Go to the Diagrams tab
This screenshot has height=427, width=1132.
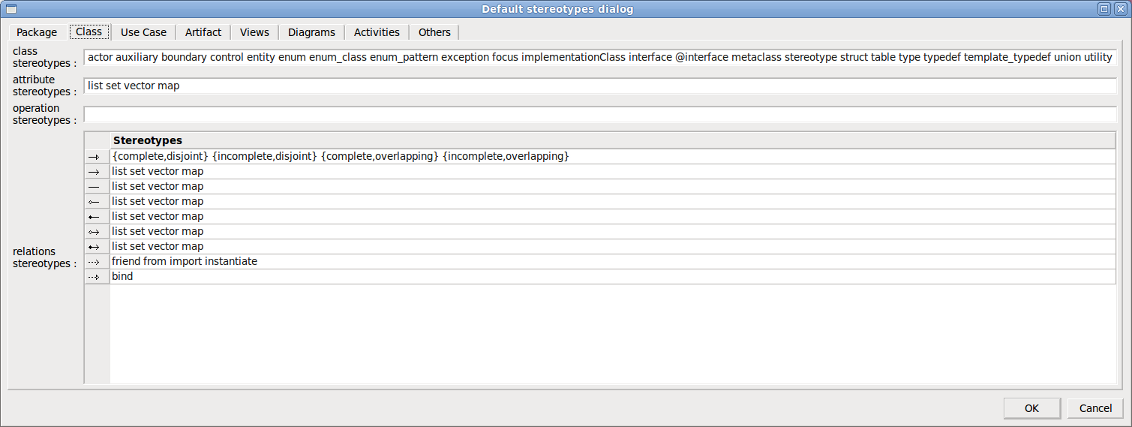(311, 33)
